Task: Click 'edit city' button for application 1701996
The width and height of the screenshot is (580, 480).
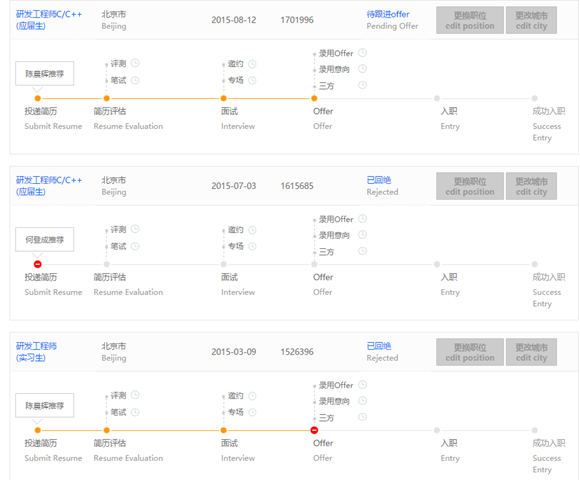Action: click(531, 20)
